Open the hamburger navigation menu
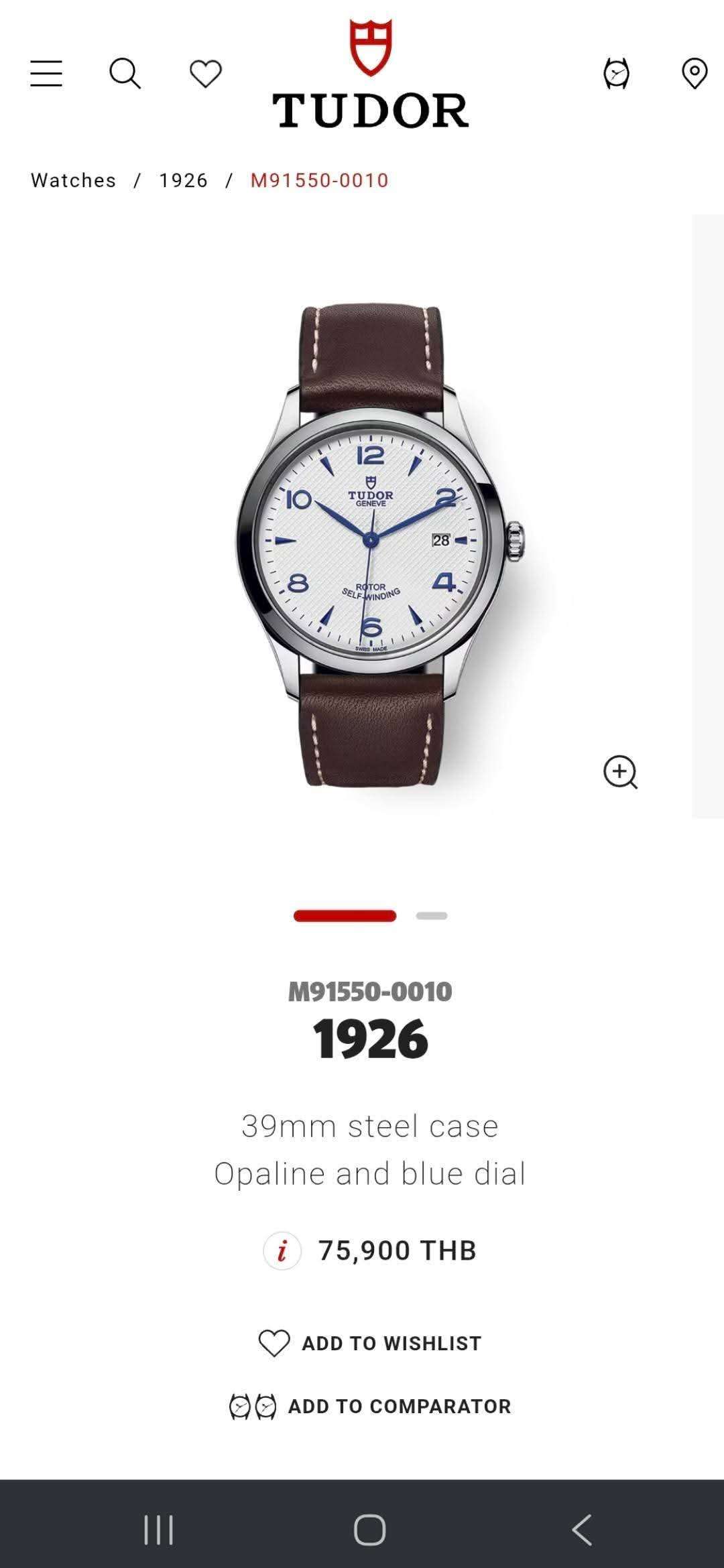Image resolution: width=724 pixels, height=1568 pixels. pos(46,74)
